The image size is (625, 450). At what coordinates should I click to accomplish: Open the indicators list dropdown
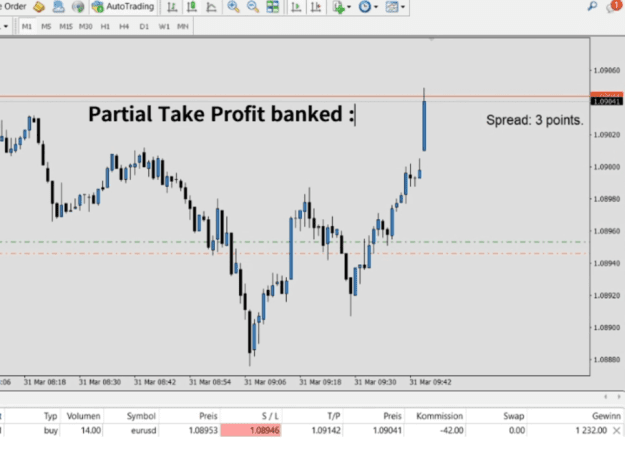pos(342,7)
